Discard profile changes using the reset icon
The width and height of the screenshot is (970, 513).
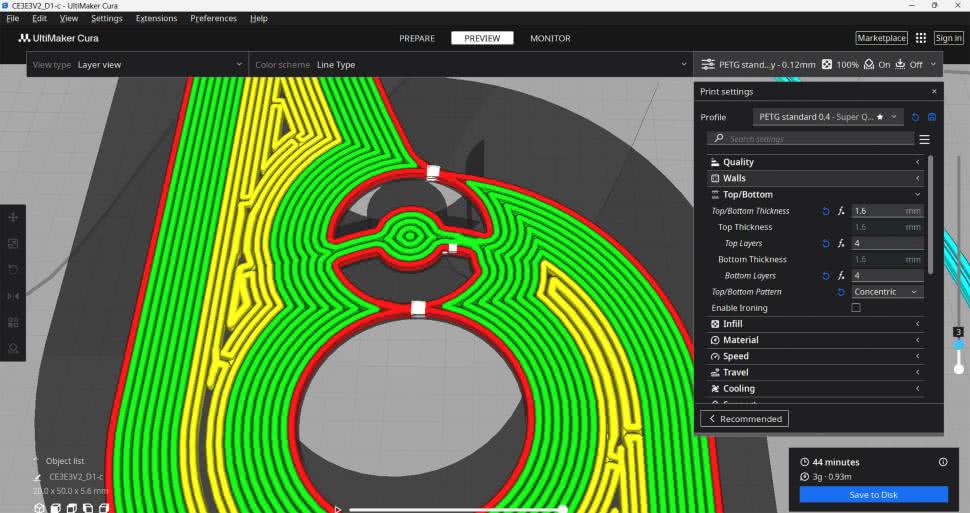coord(915,117)
